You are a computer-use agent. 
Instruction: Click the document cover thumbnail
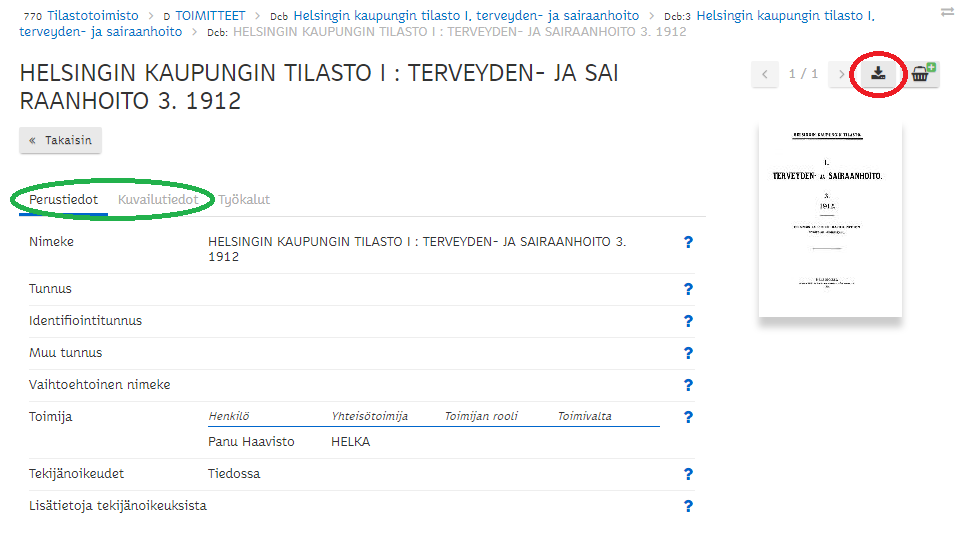pyautogui.click(x=830, y=220)
